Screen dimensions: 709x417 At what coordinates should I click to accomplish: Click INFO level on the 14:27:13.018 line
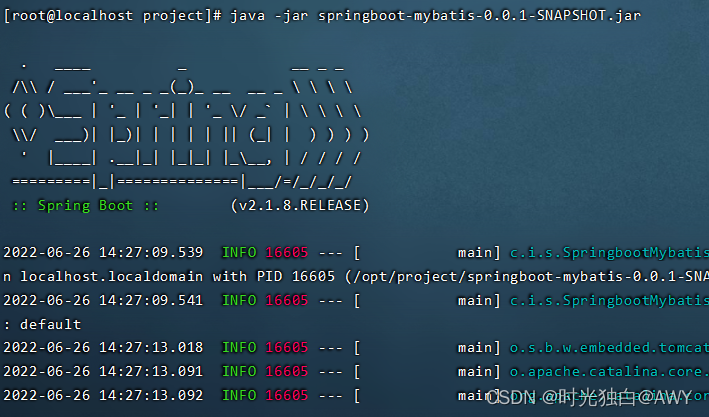click(x=239, y=347)
